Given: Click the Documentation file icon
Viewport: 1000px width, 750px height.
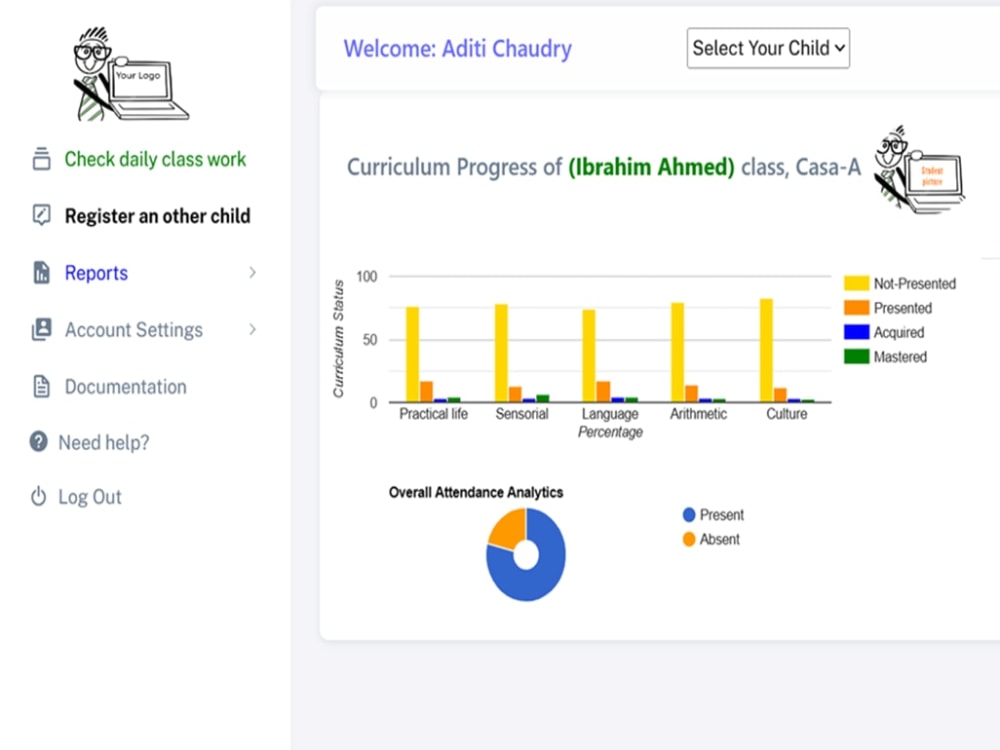Looking at the screenshot, I should [x=41, y=386].
